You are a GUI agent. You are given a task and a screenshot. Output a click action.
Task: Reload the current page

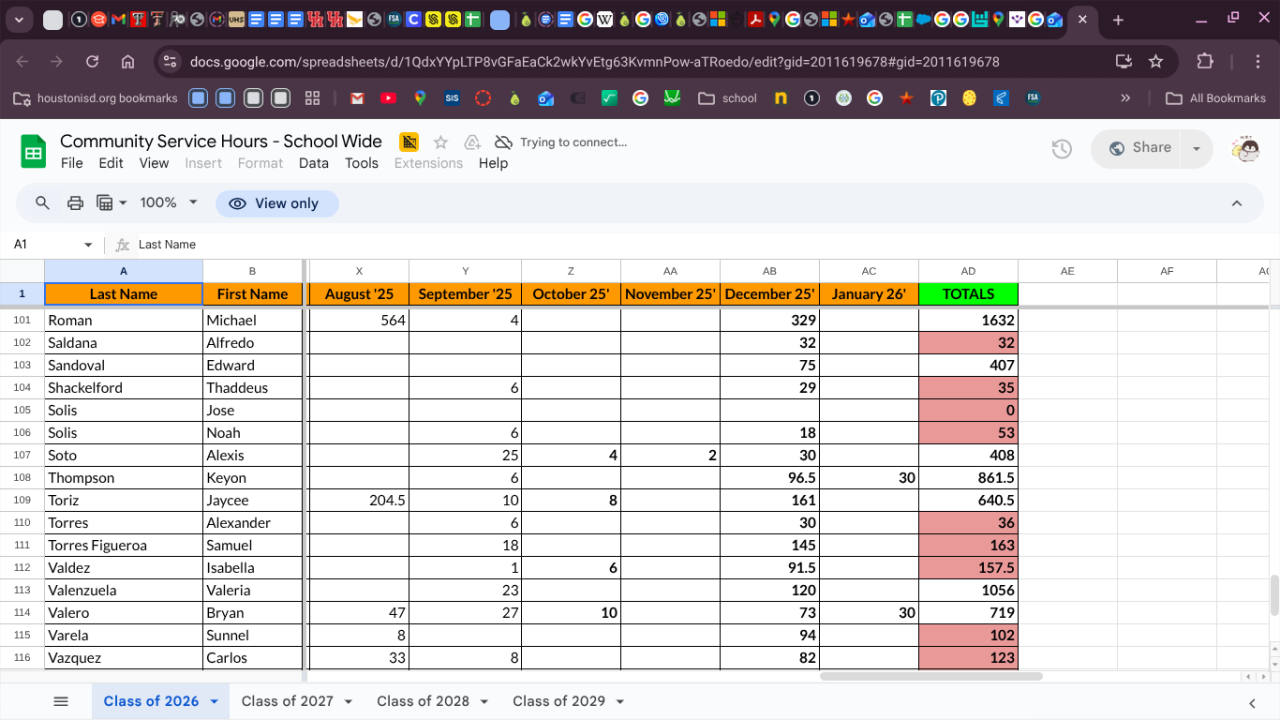tap(92, 62)
